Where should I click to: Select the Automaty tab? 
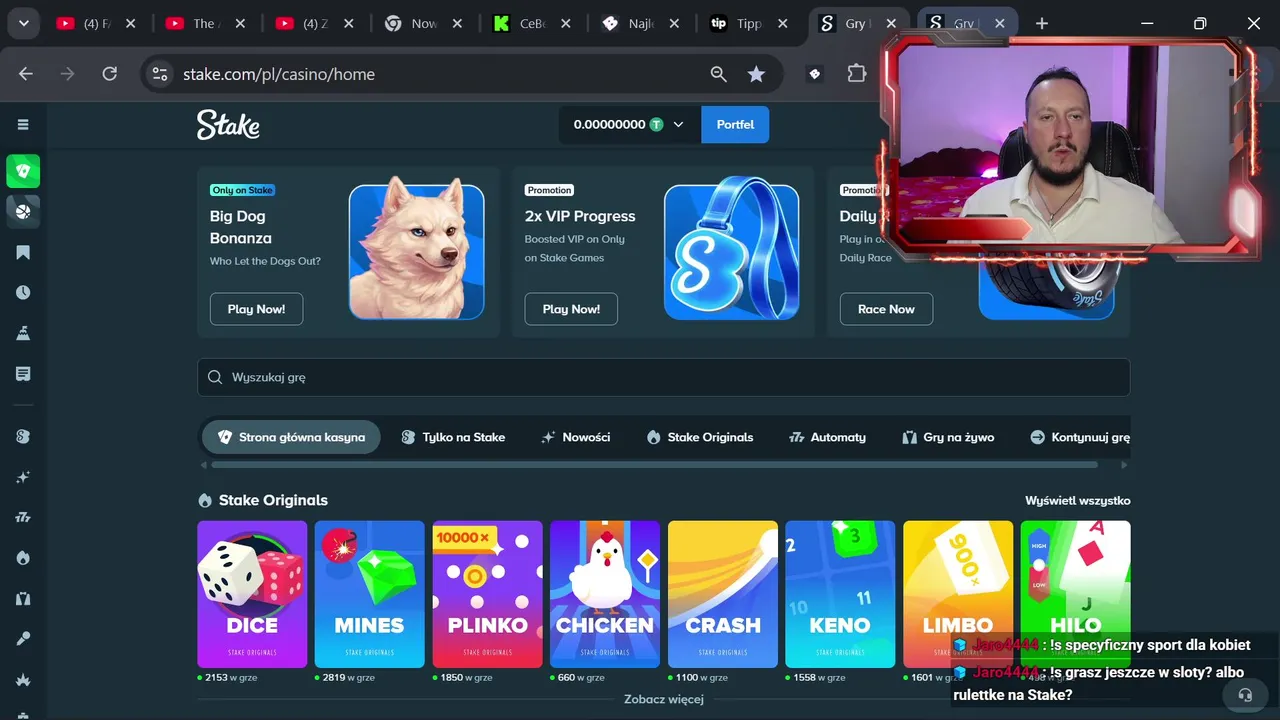pyautogui.click(x=827, y=437)
